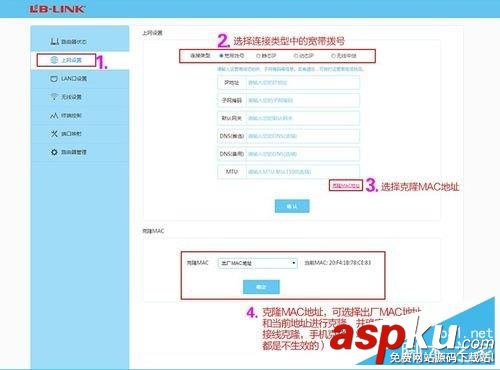
Task: Open LAN口设置 via its sidebar icon
Action: (x=54, y=78)
